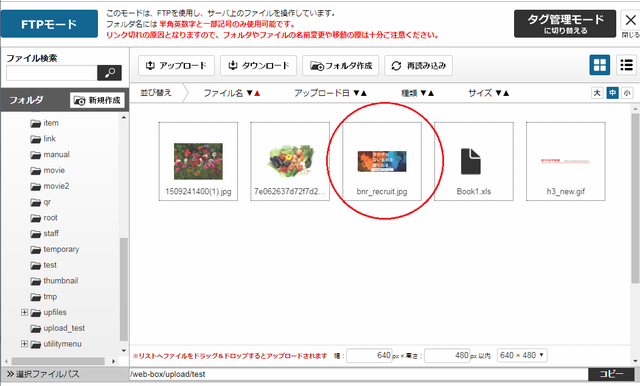
Task: Open the movie folder
Action: click(48, 171)
